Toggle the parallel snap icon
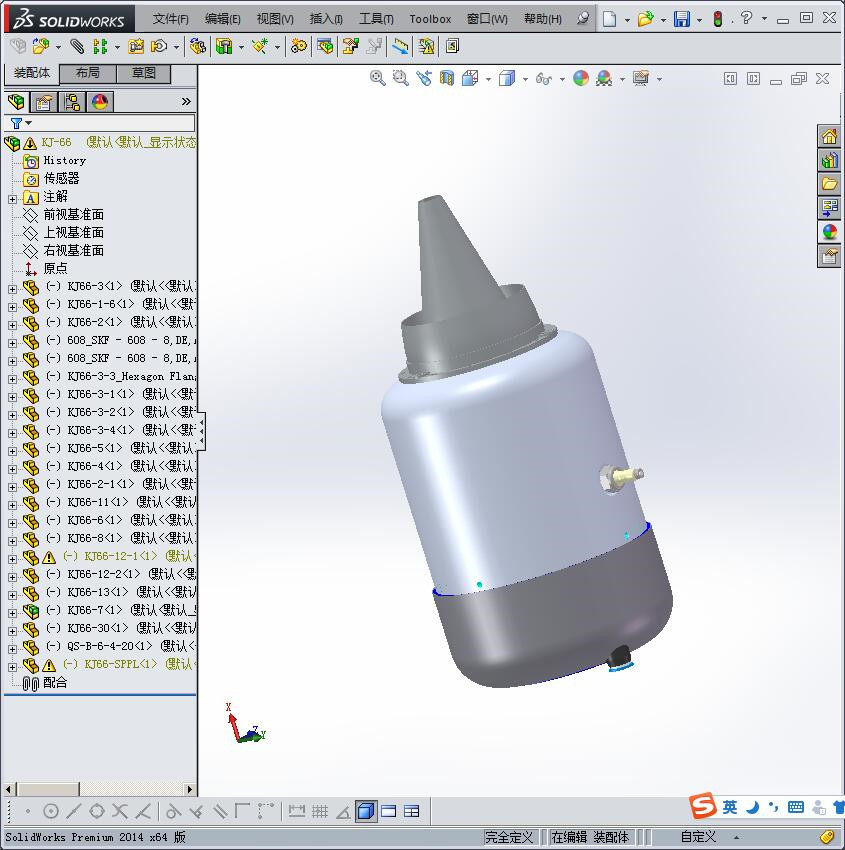 coord(220,811)
